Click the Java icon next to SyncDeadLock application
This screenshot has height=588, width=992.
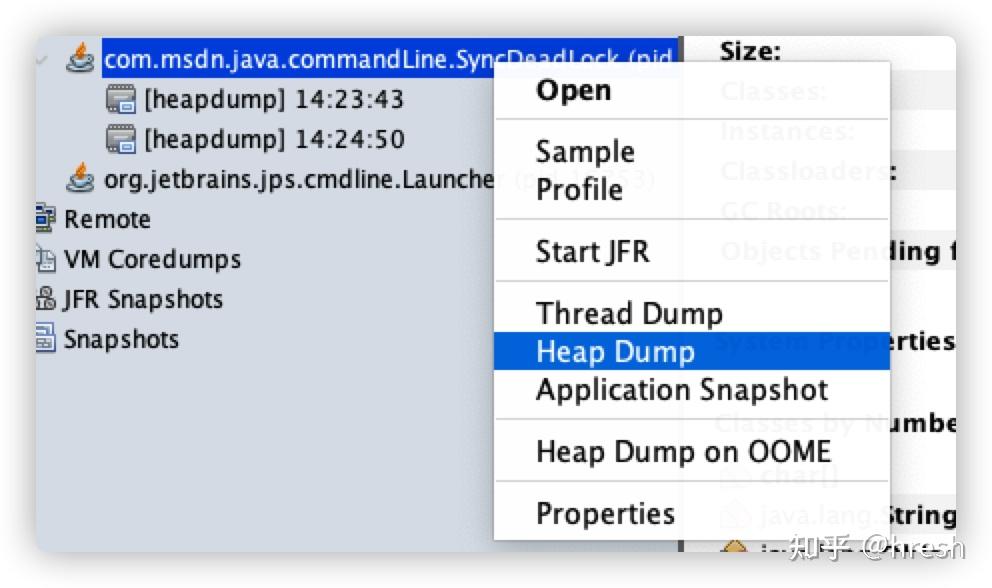coord(81,58)
